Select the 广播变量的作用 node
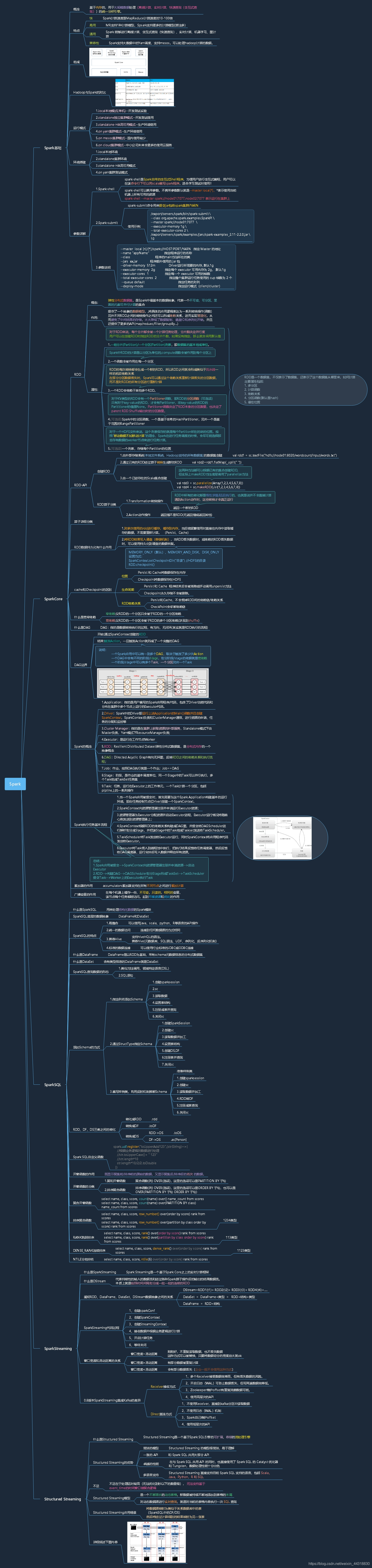372x1568 pixels. coord(85,895)
